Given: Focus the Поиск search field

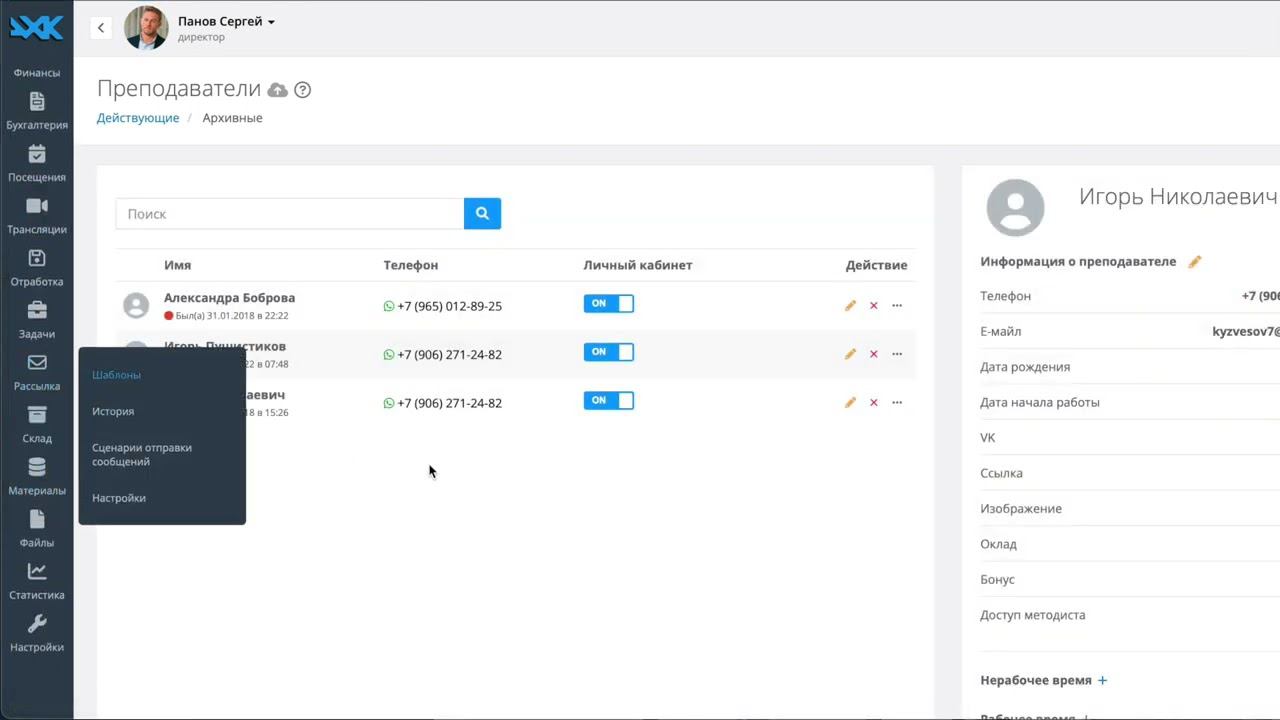Looking at the screenshot, I should [x=290, y=214].
